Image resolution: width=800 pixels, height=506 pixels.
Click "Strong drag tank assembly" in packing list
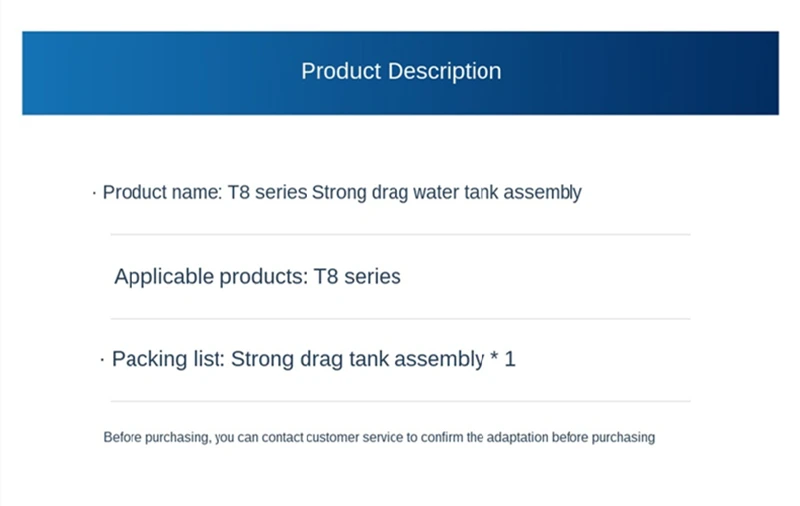[x=357, y=360]
